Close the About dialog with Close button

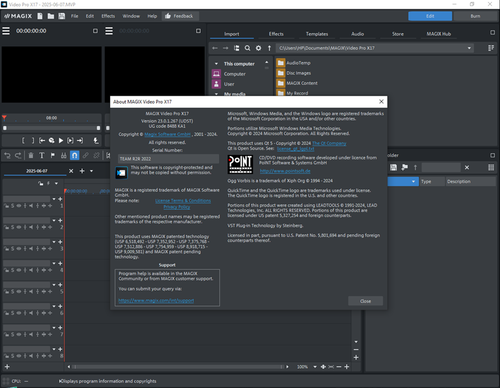pyautogui.click(x=365, y=301)
